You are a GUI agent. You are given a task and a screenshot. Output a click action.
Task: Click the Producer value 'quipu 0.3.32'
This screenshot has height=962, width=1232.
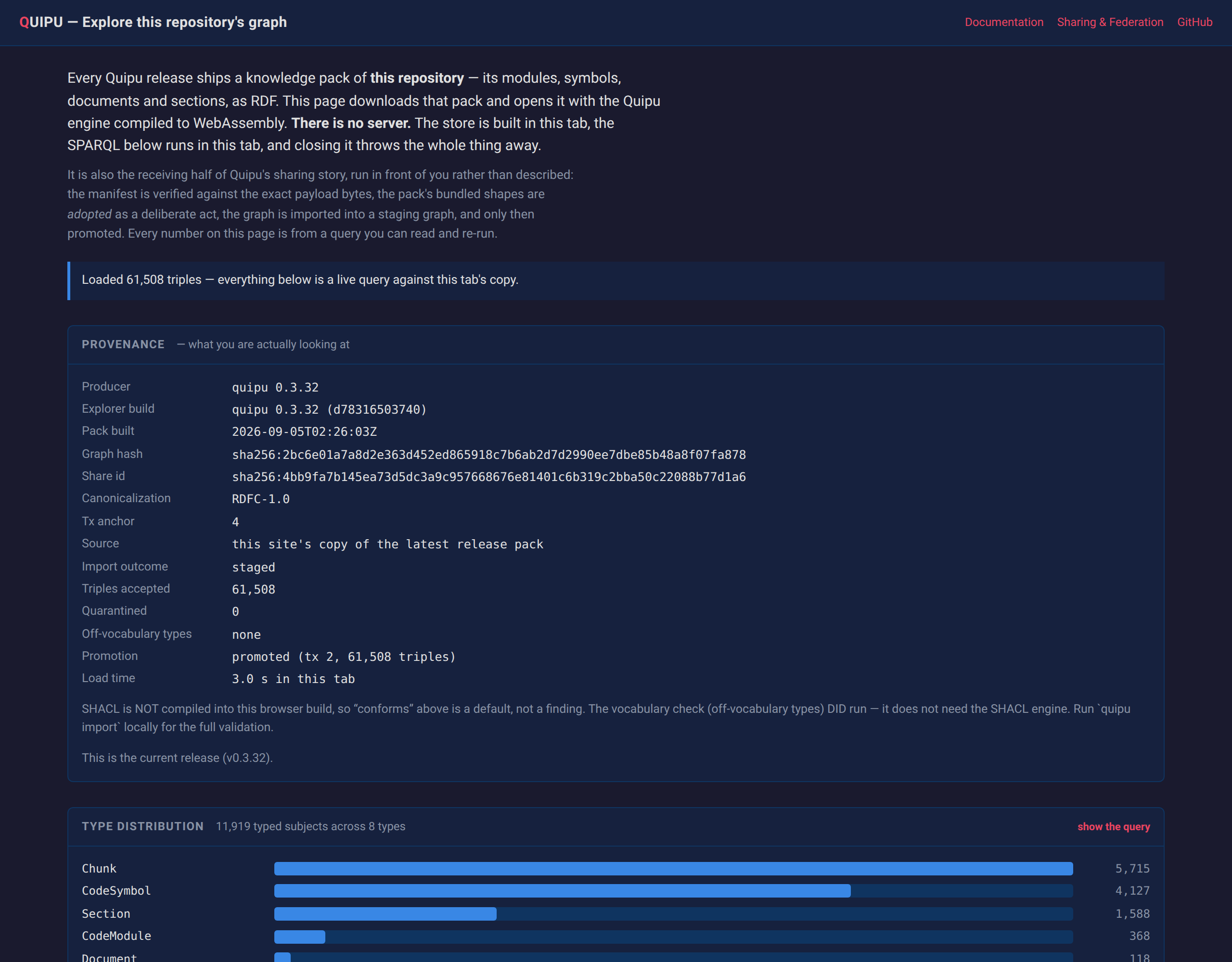275,387
